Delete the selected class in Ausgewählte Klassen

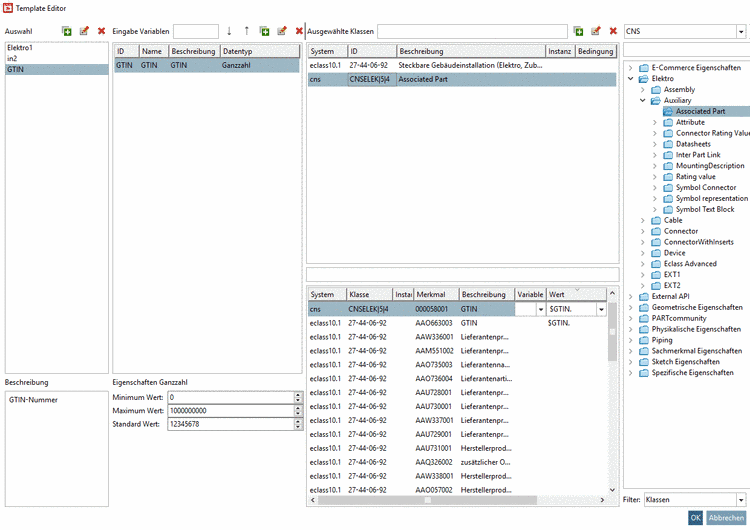tap(612, 32)
